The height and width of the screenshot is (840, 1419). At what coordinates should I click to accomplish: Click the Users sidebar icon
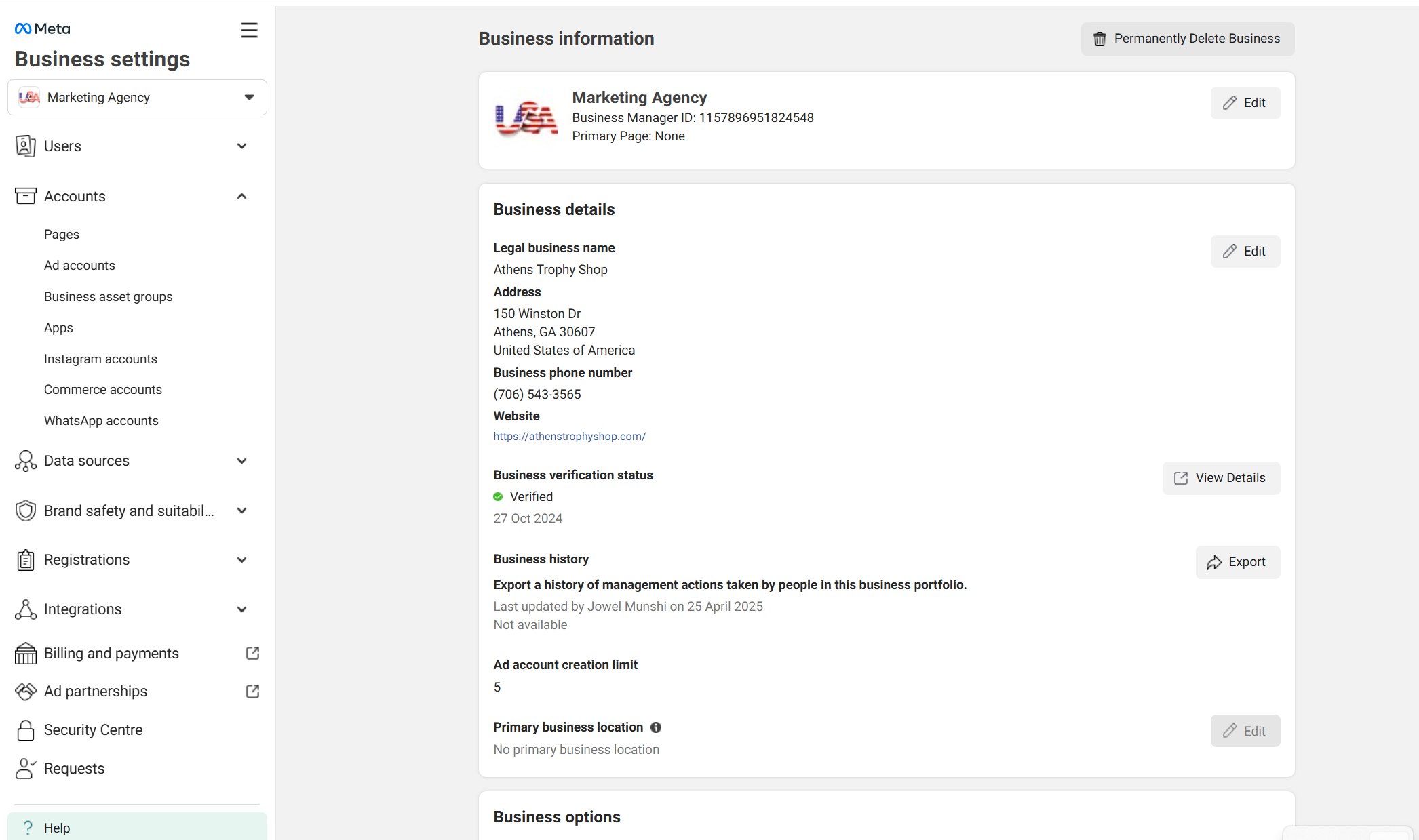pyautogui.click(x=26, y=146)
